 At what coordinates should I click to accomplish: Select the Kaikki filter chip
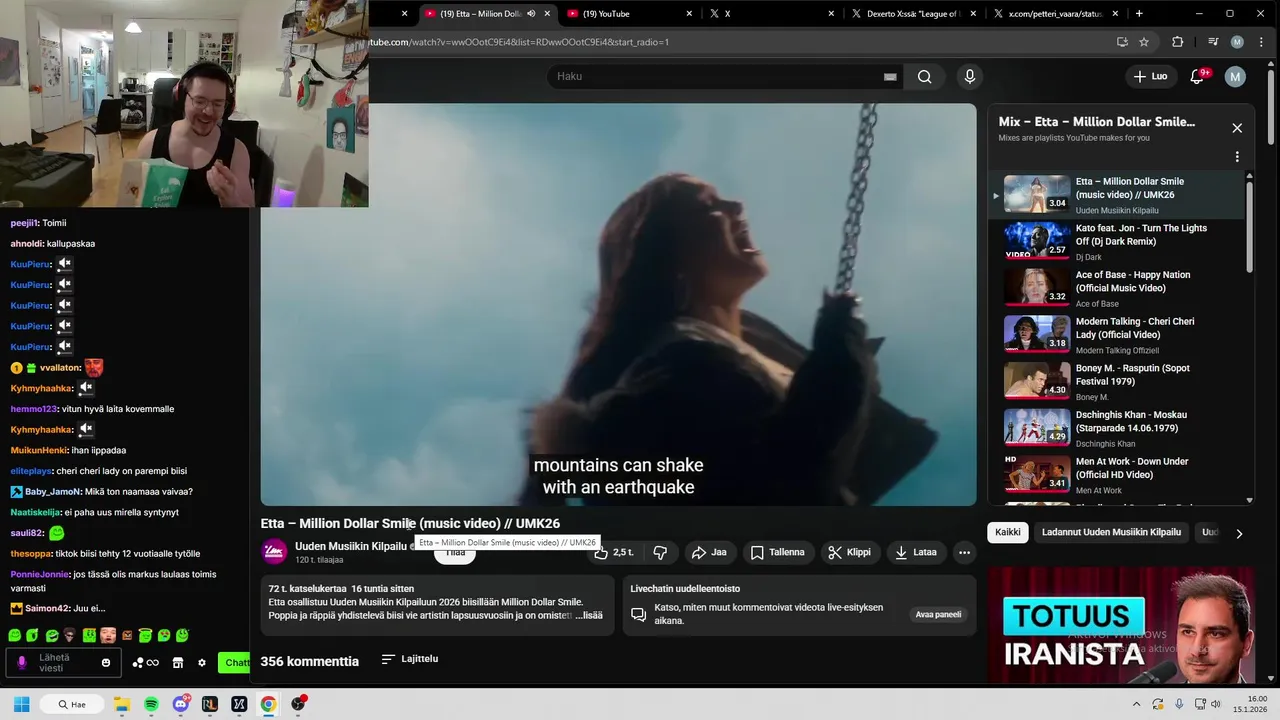pyautogui.click(x=1008, y=532)
